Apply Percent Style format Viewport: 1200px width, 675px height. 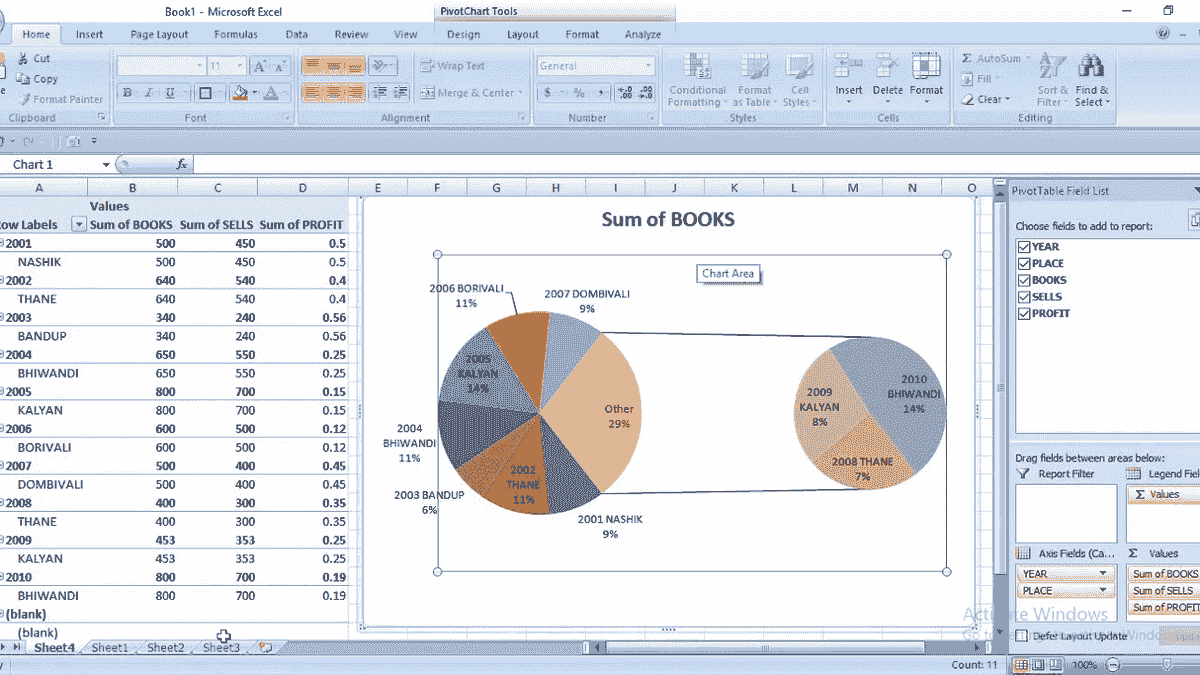point(578,93)
